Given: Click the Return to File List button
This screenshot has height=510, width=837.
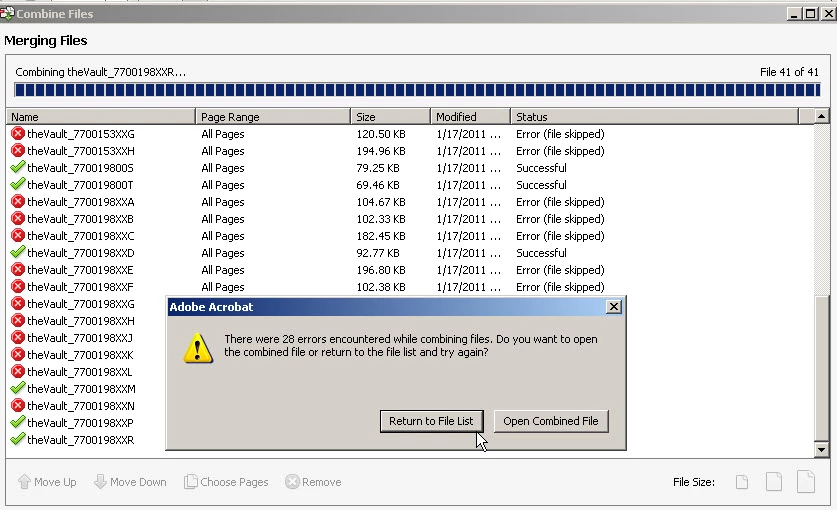Looking at the screenshot, I should click(x=431, y=421).
